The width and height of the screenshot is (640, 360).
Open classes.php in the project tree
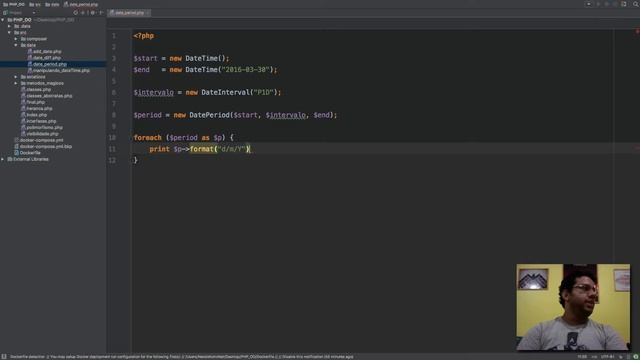pos(38,89)
